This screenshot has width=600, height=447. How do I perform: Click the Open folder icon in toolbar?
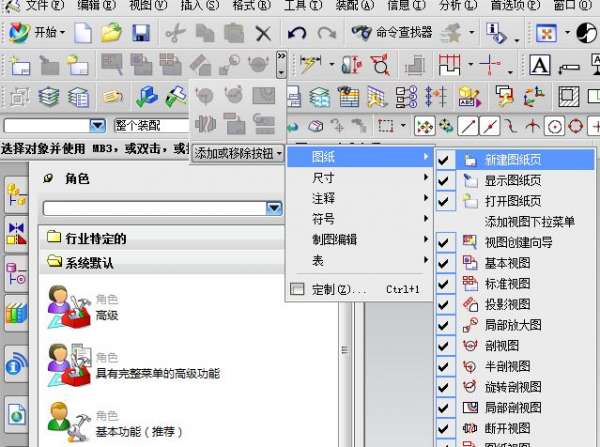112,34
